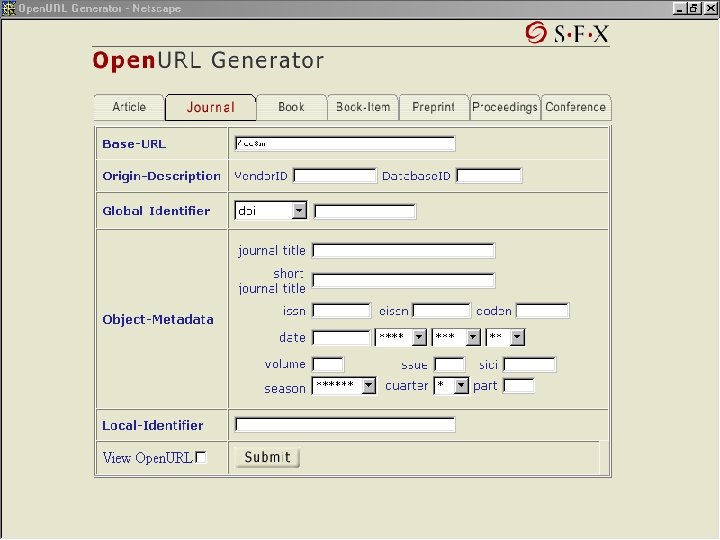
Task: Click the DatabaseID text field
Action: click(489, 176)
